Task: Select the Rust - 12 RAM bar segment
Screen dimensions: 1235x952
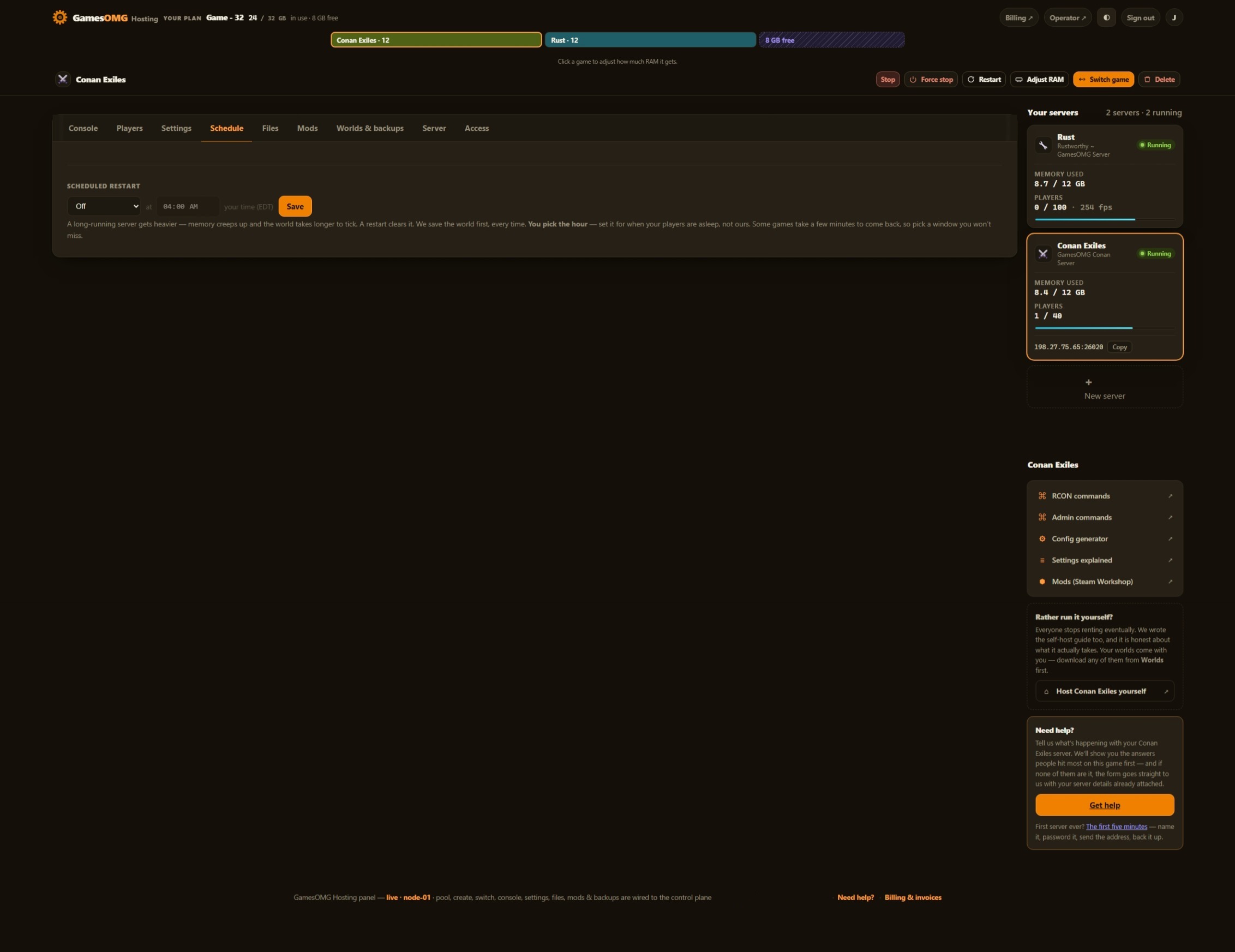Action: [650, 40]
